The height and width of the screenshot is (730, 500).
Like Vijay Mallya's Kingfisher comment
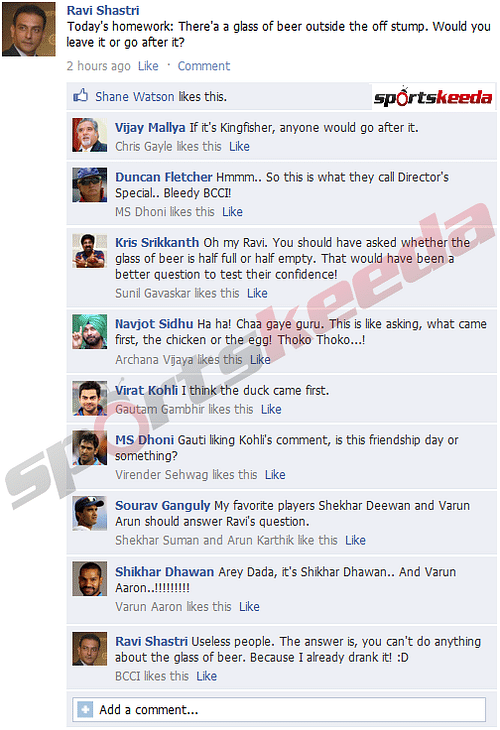(x=239, y=147)
